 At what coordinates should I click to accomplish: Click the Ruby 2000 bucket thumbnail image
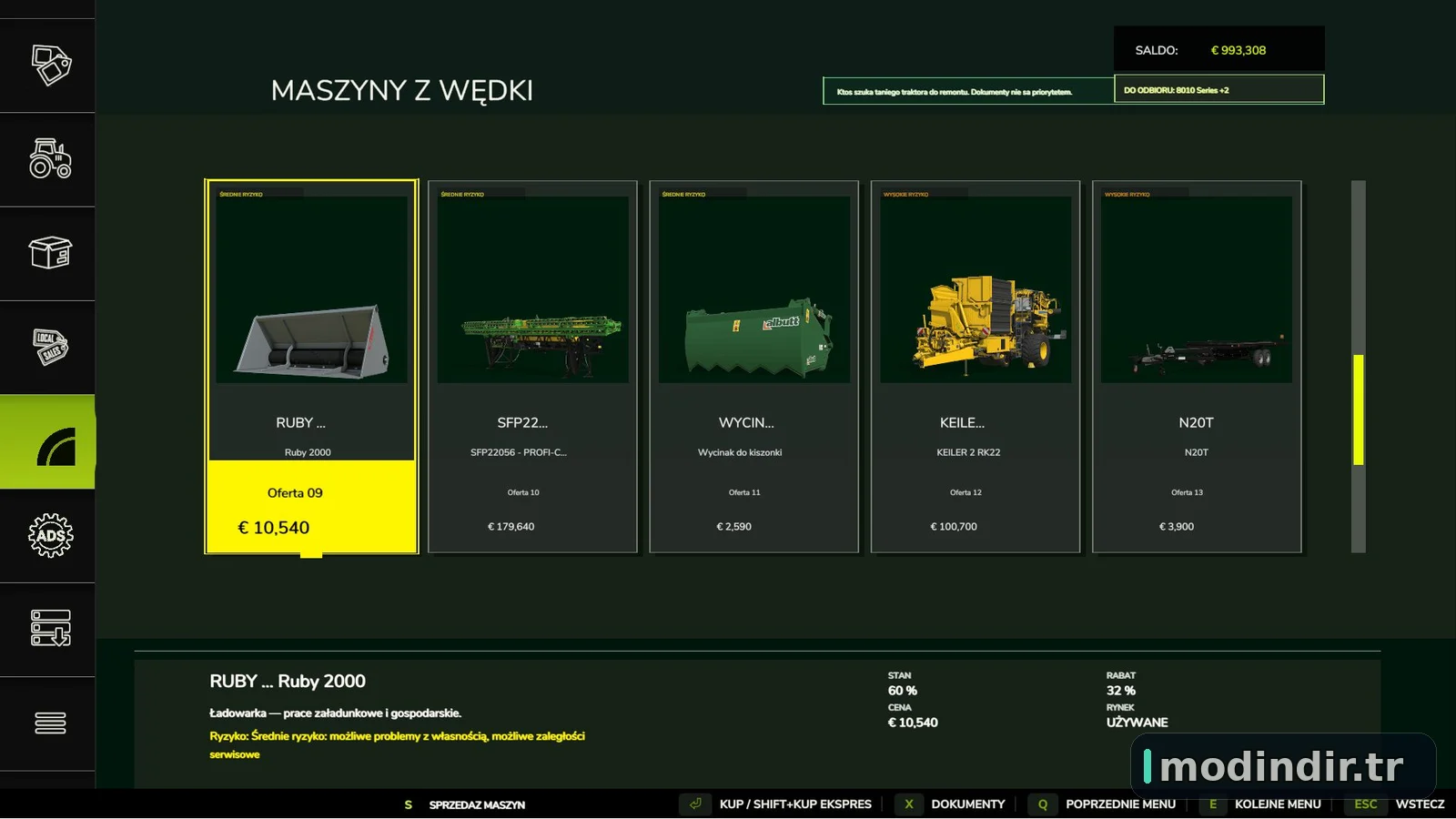click(311, 289)
